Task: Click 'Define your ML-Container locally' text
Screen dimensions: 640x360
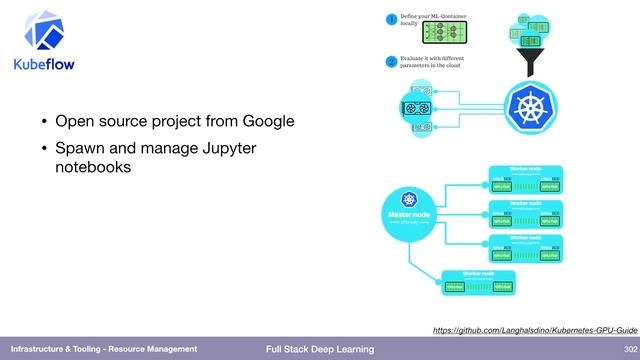Action: (x=433, y=20)
